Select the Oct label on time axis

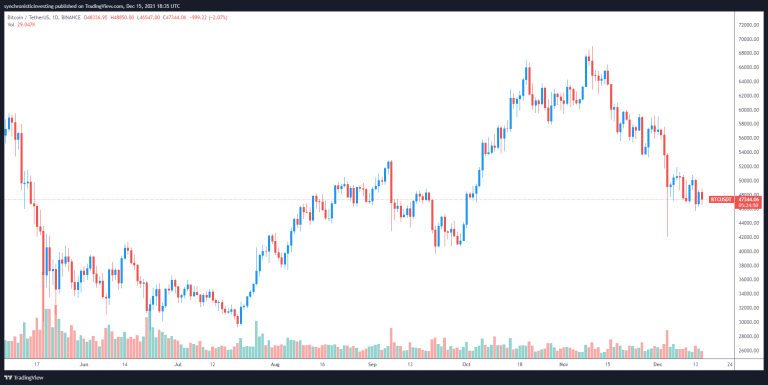(x=466, y=364)
